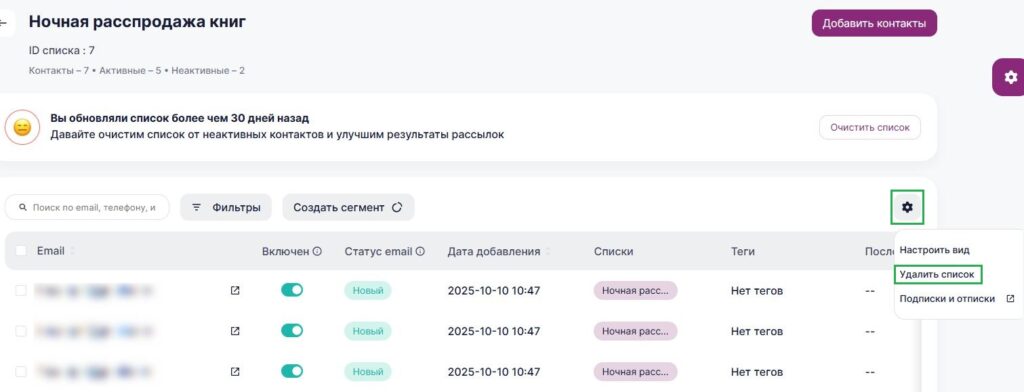Click the Новый status badge in third row
Image resolution: width=1024 pixels, height=392 pixels.
coord(368,372)
